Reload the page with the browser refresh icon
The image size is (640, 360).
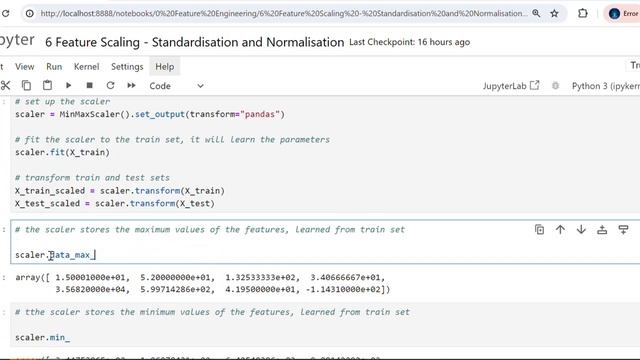tap(5, 13)
